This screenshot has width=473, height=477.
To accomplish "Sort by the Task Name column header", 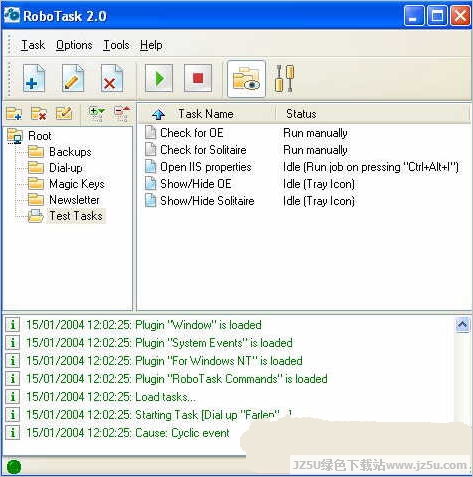I will [x=206, y=114].
